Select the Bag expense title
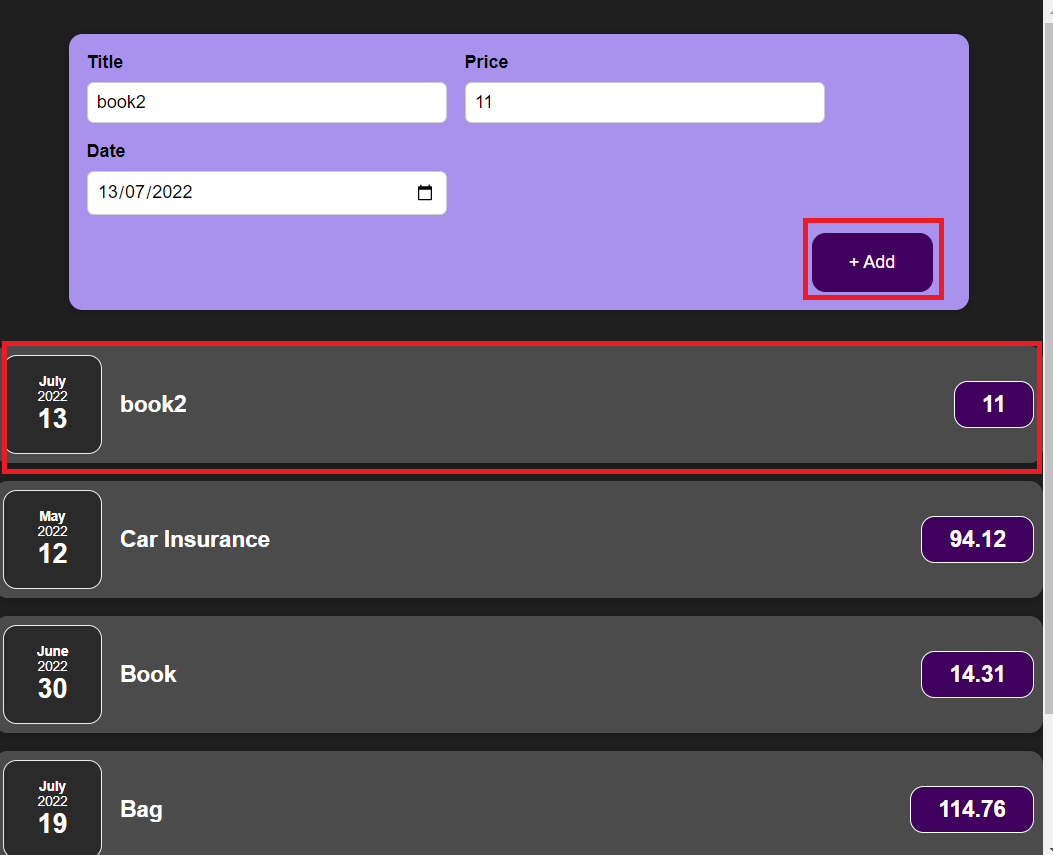1053x855 pixels. 141,809
